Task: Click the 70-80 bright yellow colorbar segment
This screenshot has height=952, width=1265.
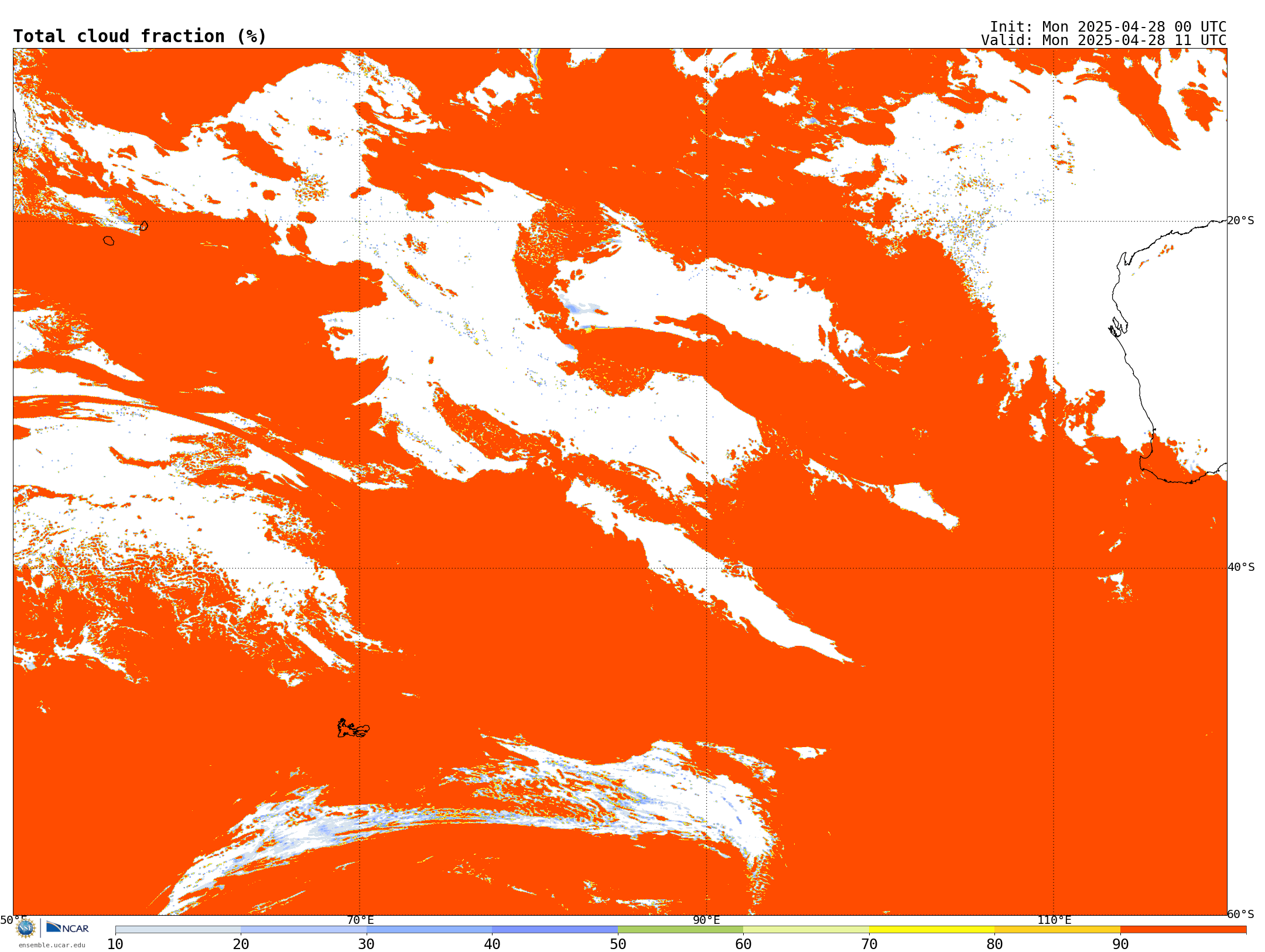Action: (x=932, y=930)
